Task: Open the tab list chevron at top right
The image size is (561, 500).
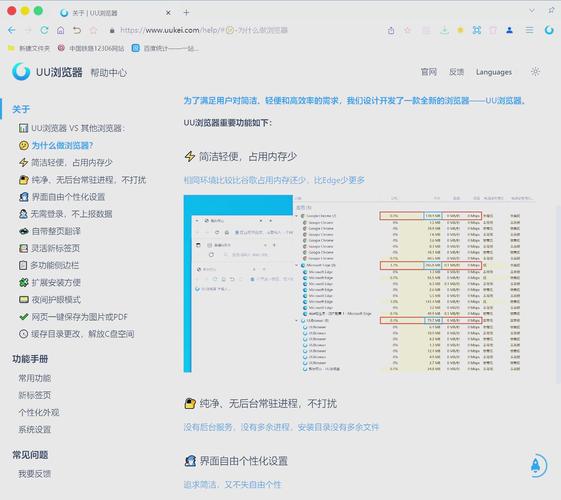Action: point(532,11)
